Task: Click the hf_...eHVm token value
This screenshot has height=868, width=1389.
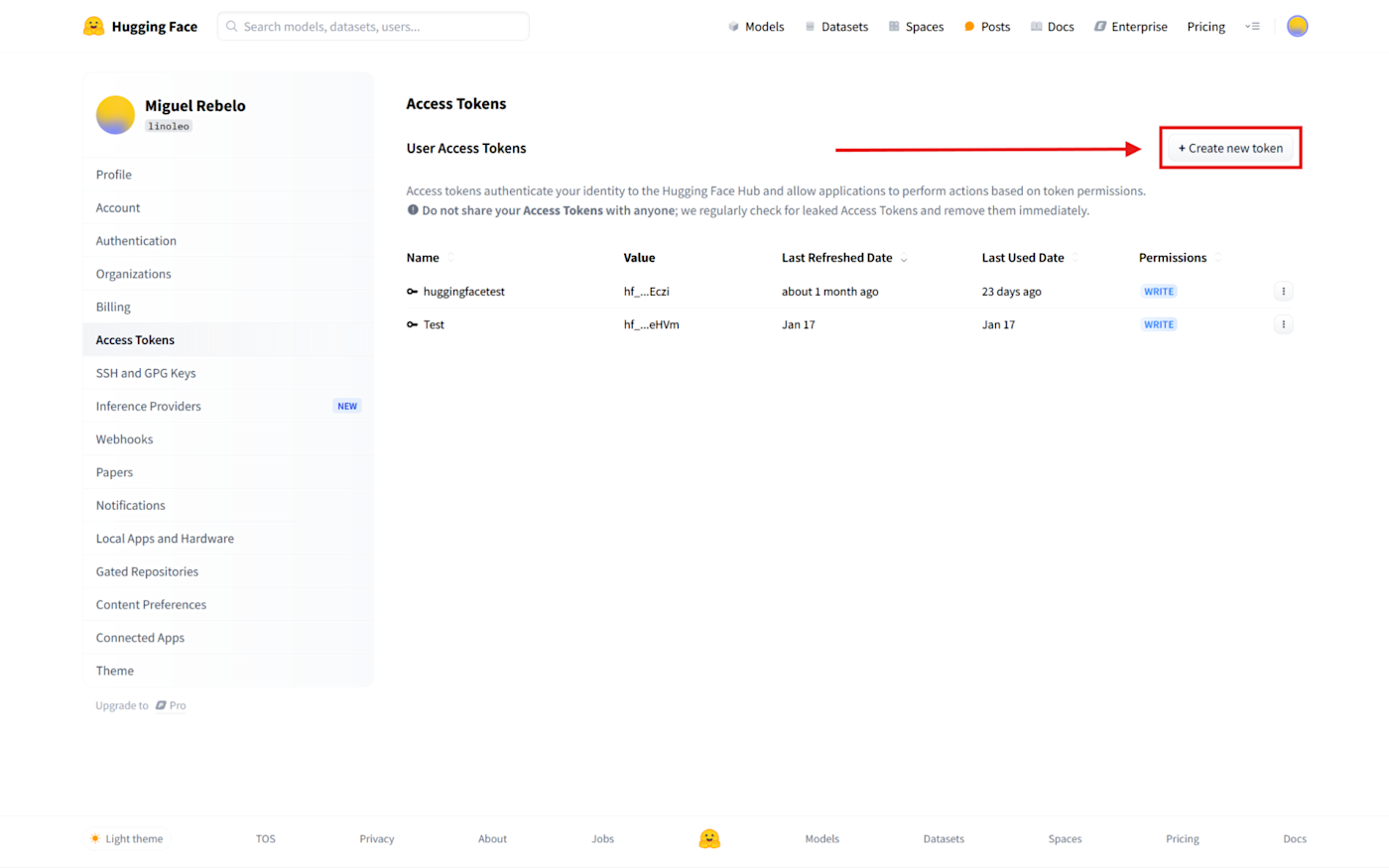Action: coord(652,324)
